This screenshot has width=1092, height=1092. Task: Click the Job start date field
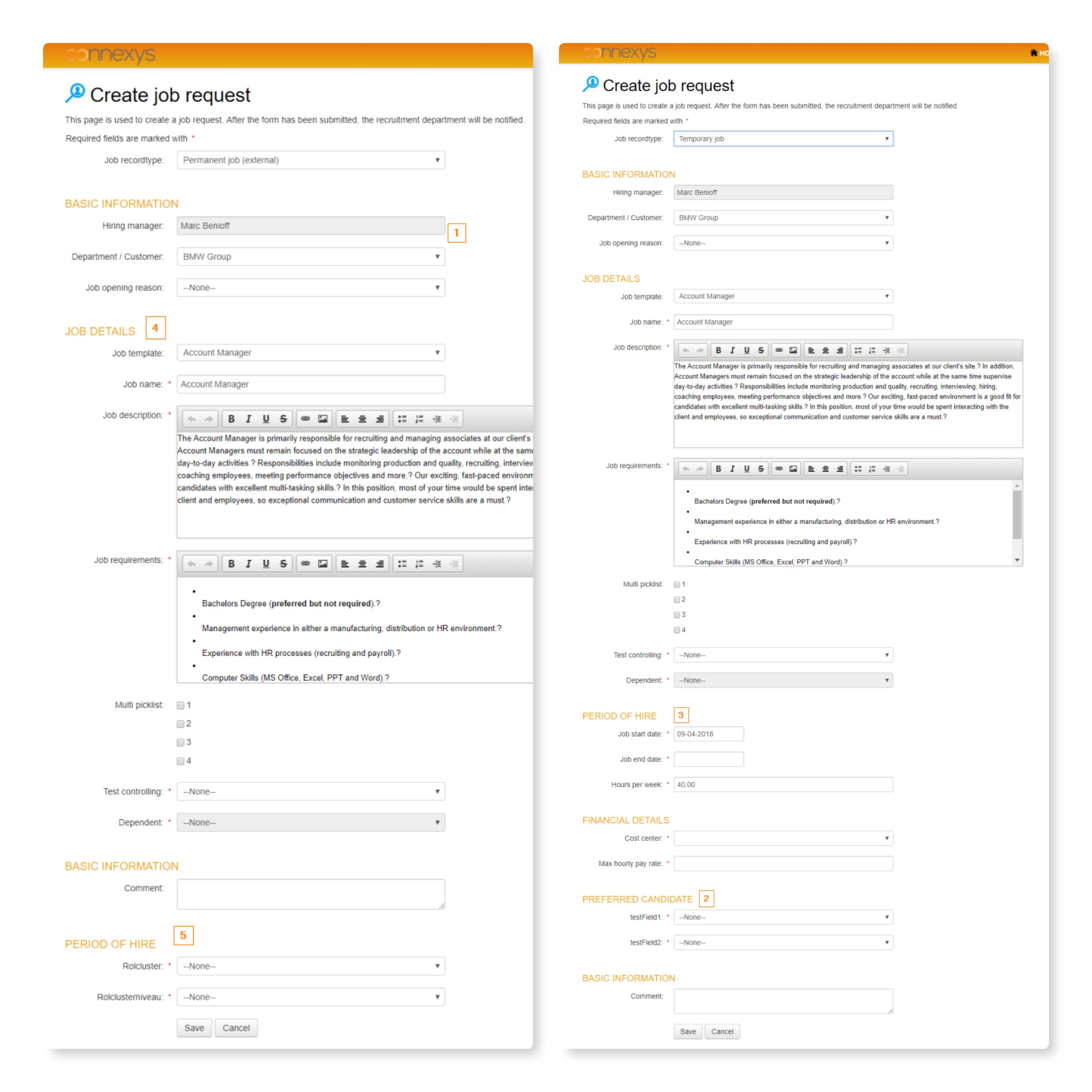point(708,734)
